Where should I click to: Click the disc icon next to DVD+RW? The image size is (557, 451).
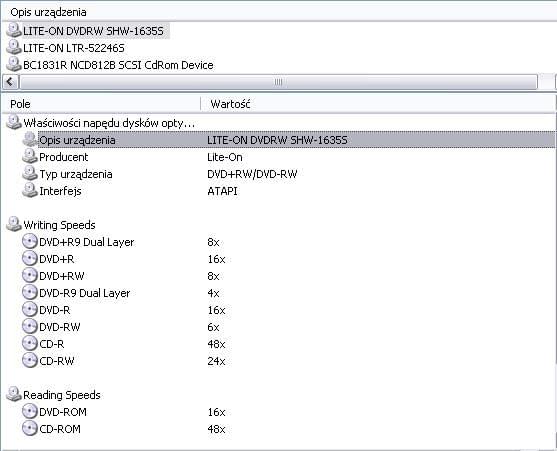[x=29, y=276]
